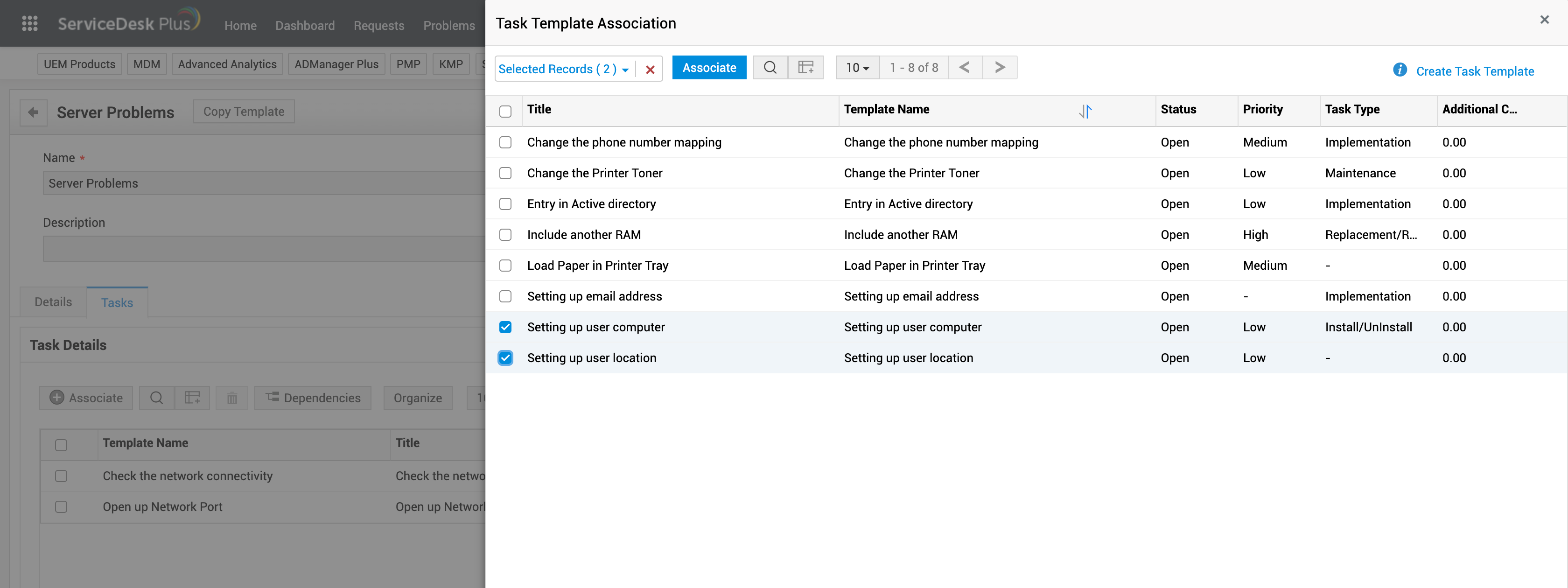
Task: Open Requests in top navigation
Action: (378, 26)
